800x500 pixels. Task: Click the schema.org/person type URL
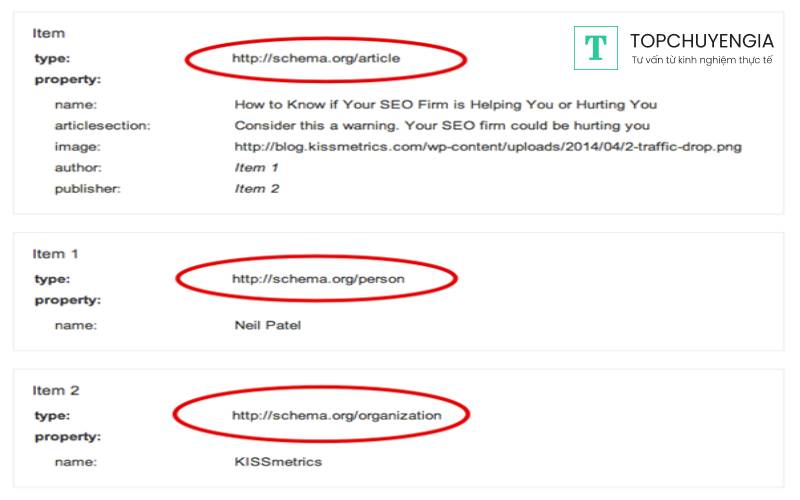click(x=318, y=279)
